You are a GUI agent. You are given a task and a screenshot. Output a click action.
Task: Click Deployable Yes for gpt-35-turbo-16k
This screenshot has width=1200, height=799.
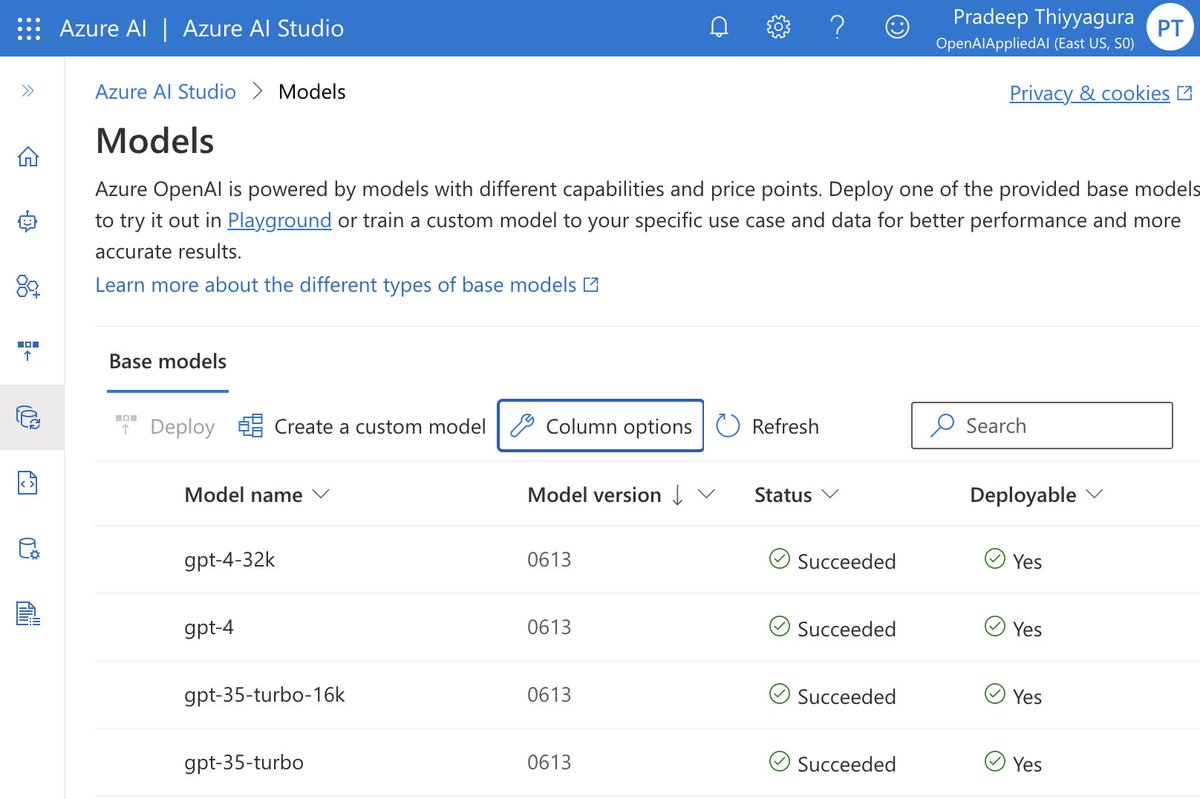(x=1013, y=696)
